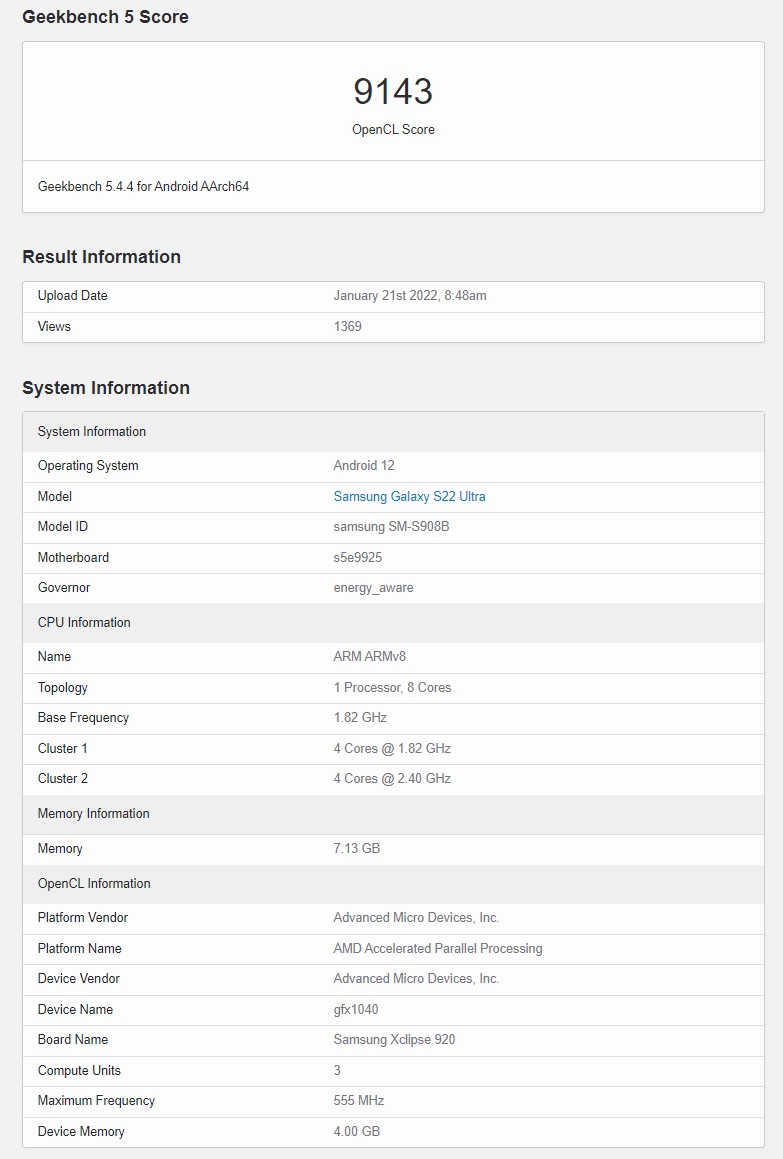Select the 'Android 12' value
Screen dimensions: 783x1159
364,465
